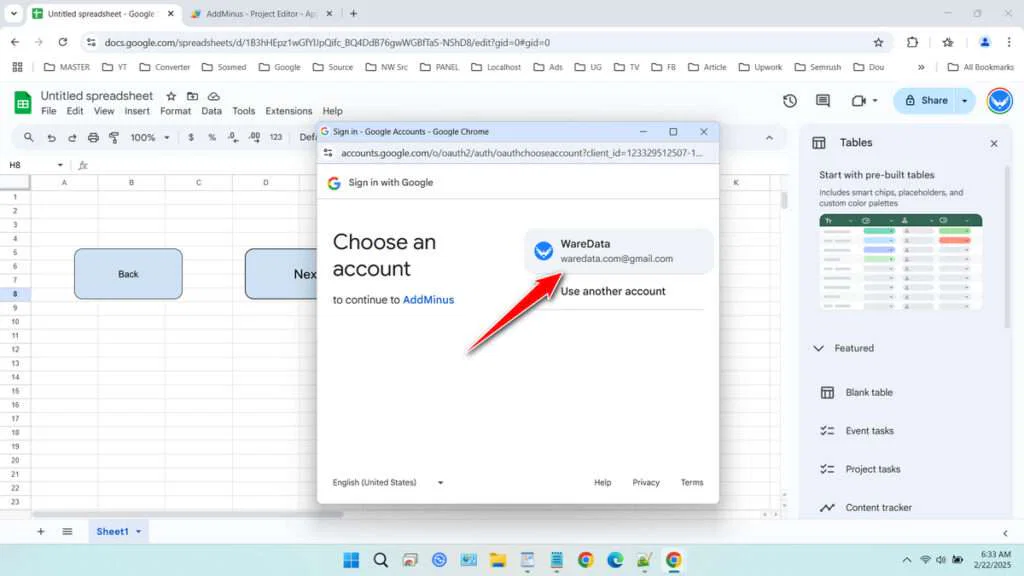Click the Print icon in the toolbar

point(93,137)
